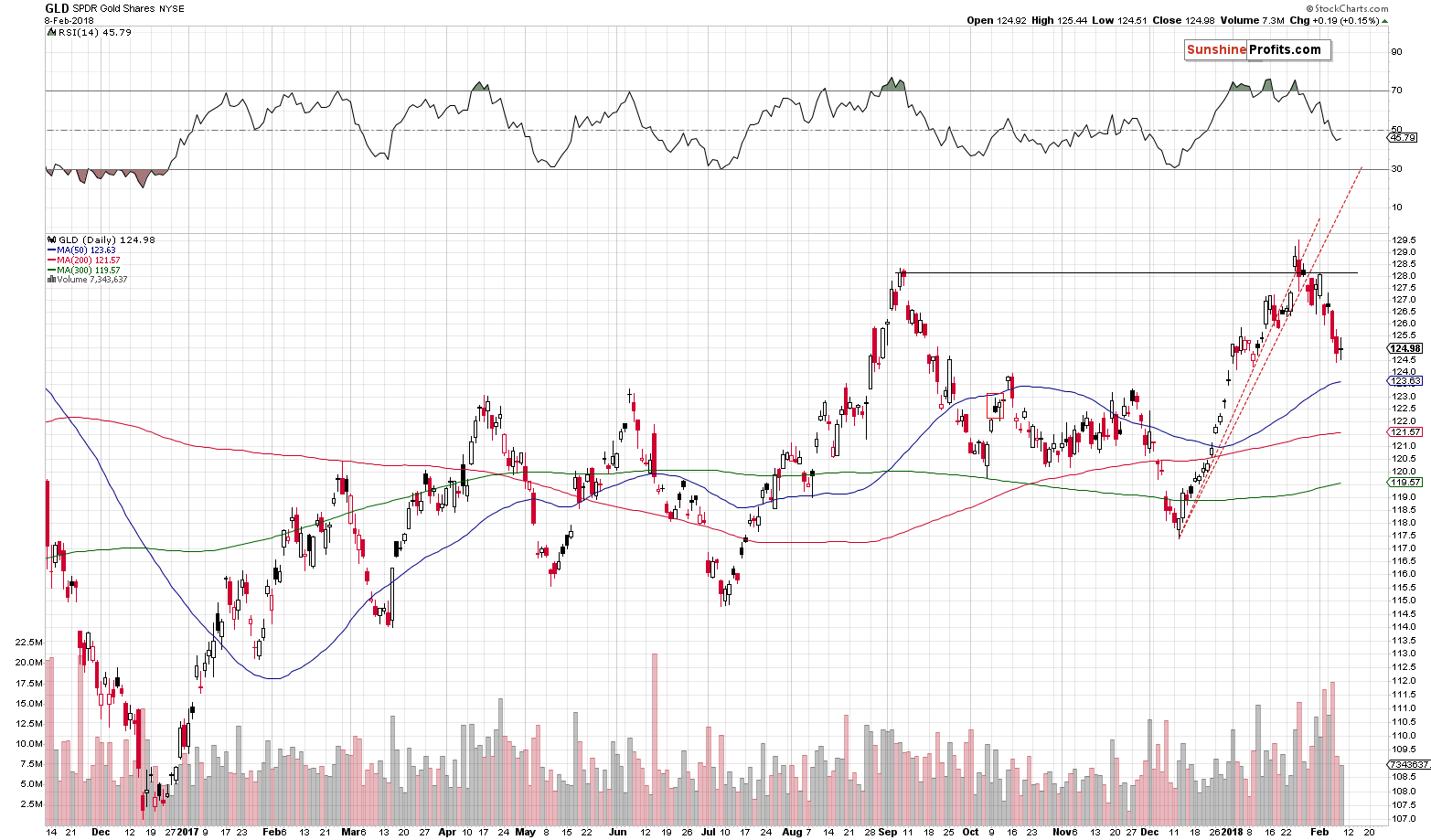Click the 107.0 price axis label
The width and height of the screenshot is (1431, 840).
(x=1404, y=819)
